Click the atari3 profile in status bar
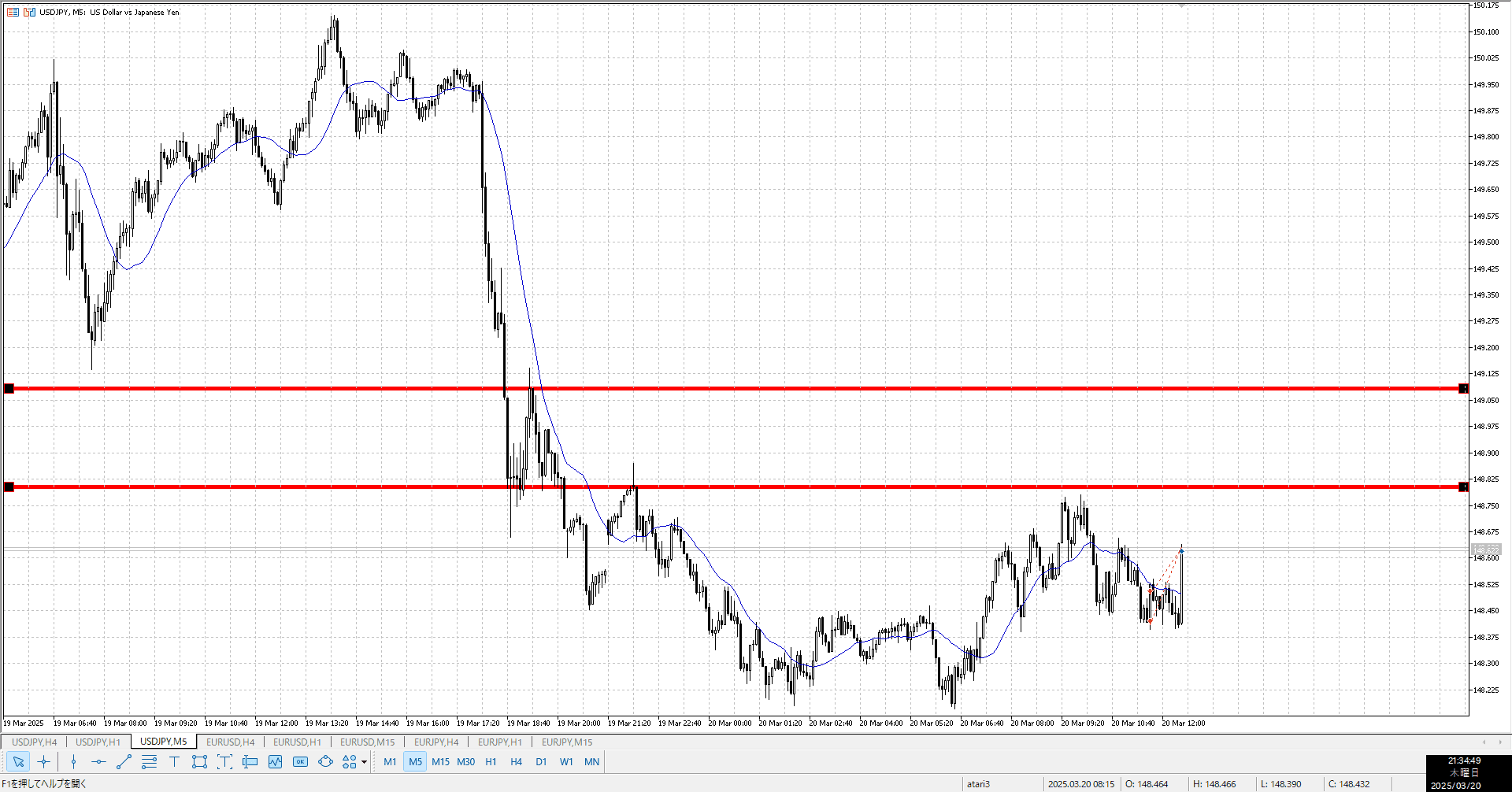Image resolution: width=1512 pixels, height=792 pixels. coord(978,784)
